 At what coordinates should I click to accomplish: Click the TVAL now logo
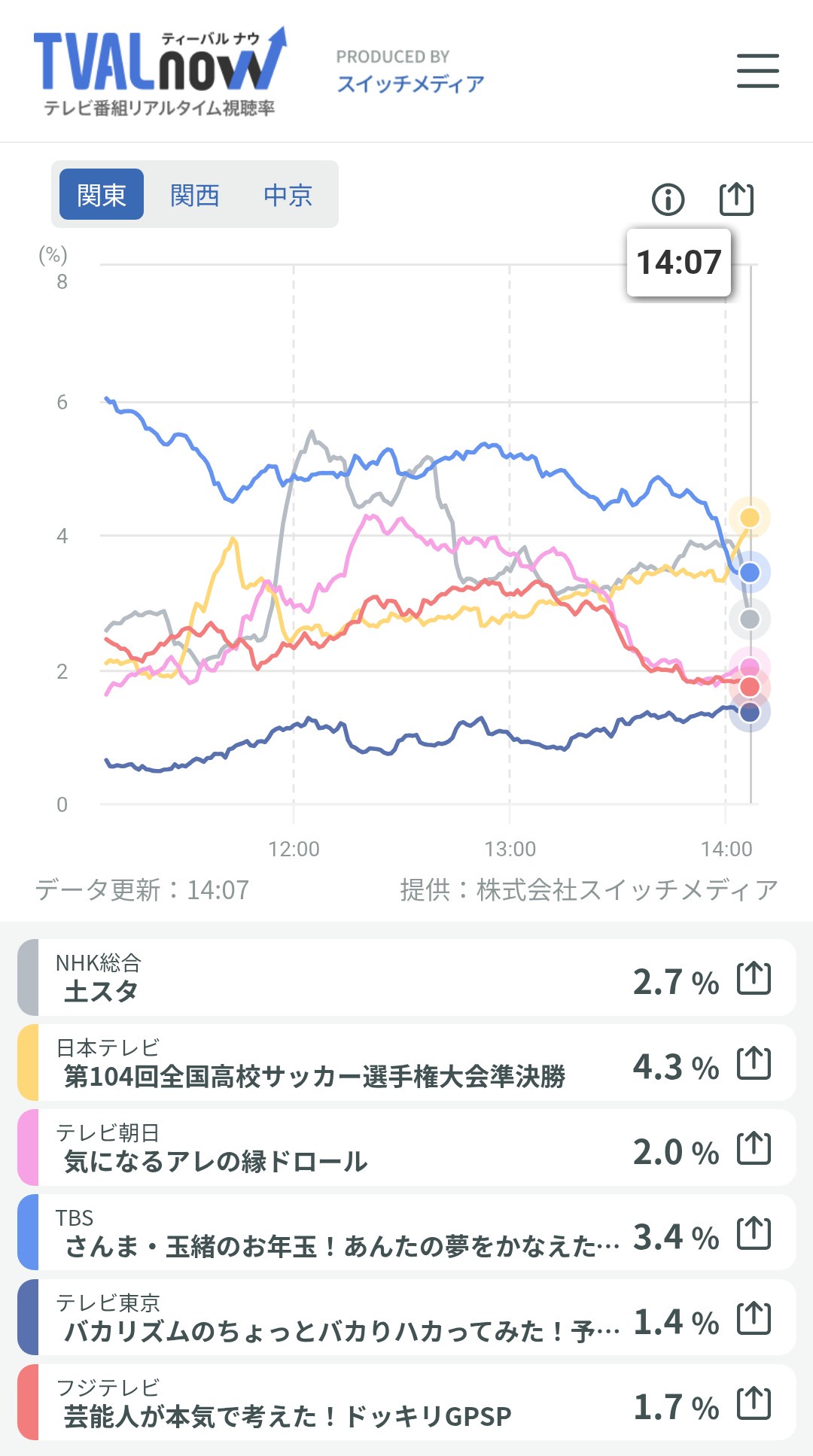pyautogui.click(x=160, y=71)
